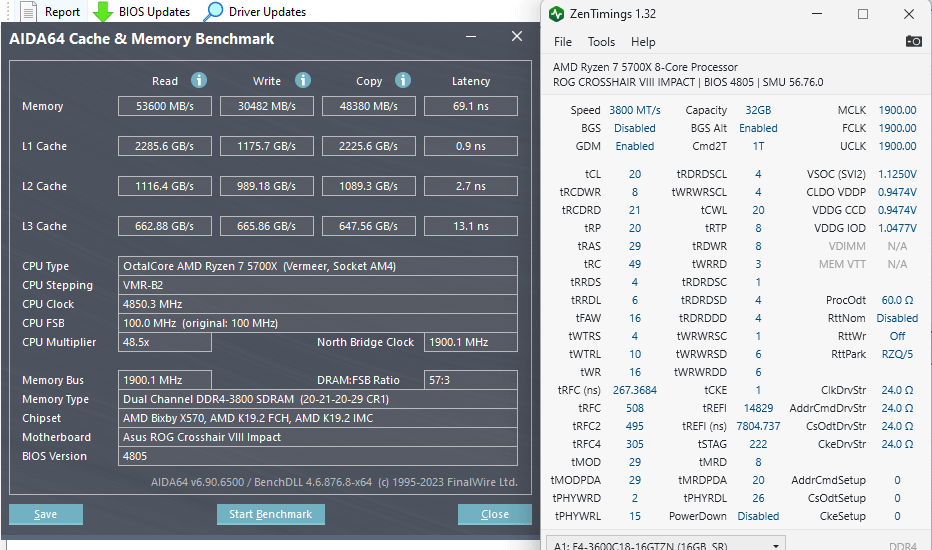Click the tRC value 49

pos(635,264)
